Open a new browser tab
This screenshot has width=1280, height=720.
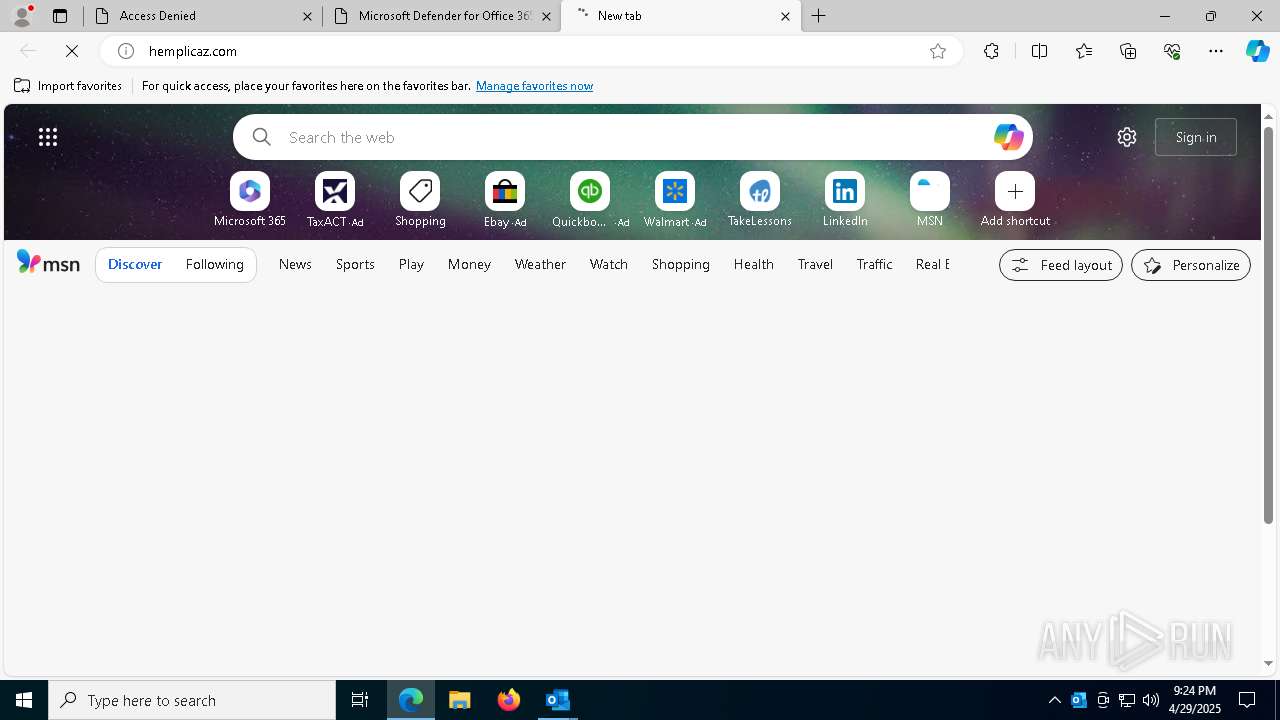(x=819, y=16)
